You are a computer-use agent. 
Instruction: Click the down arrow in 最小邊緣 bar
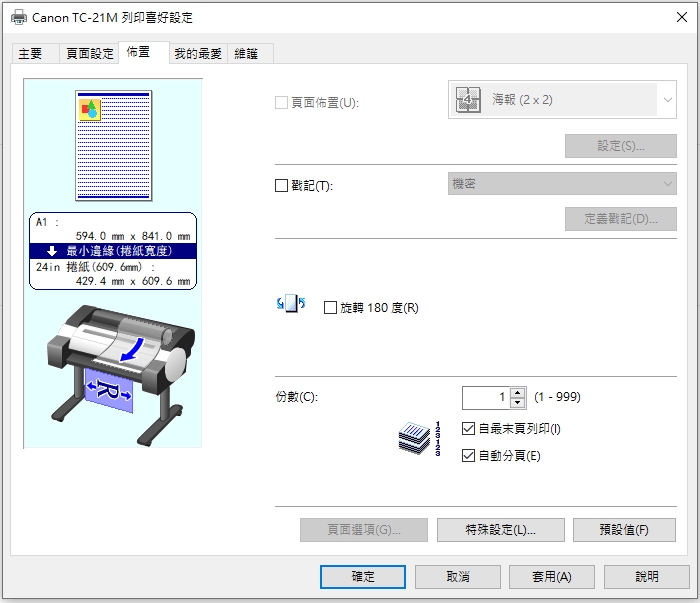52,251
